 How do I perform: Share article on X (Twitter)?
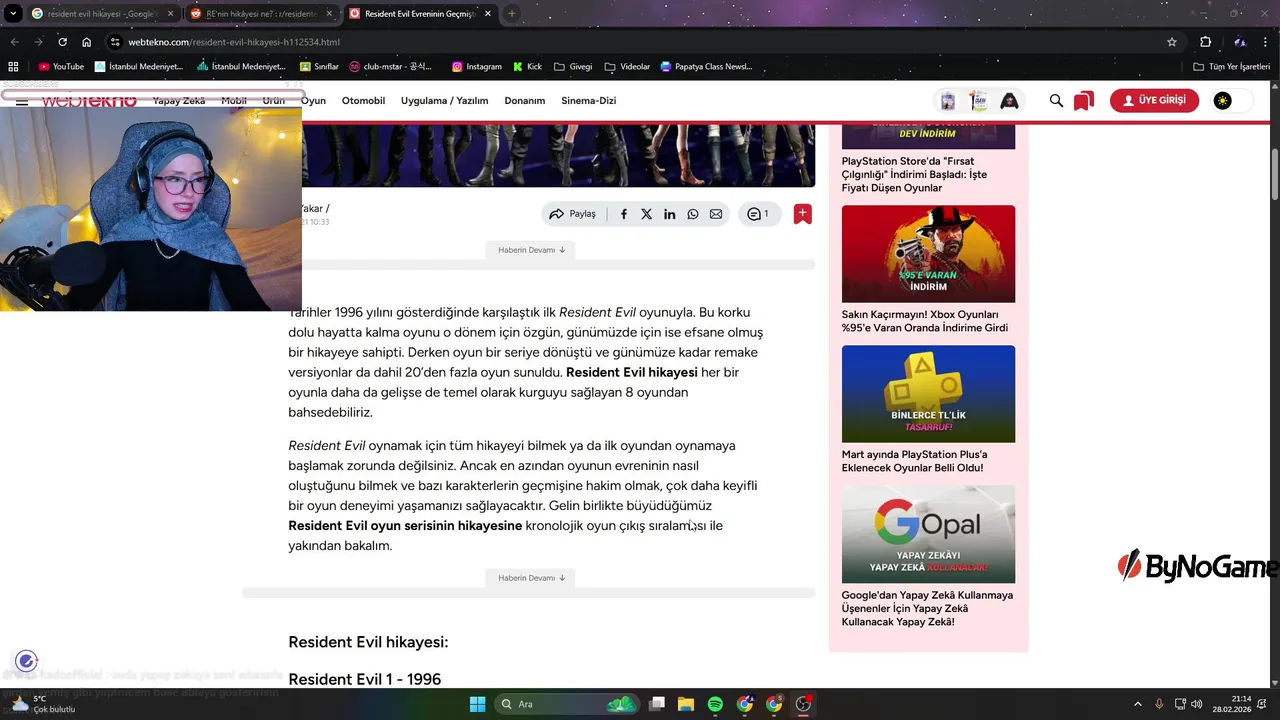[647, 214]
